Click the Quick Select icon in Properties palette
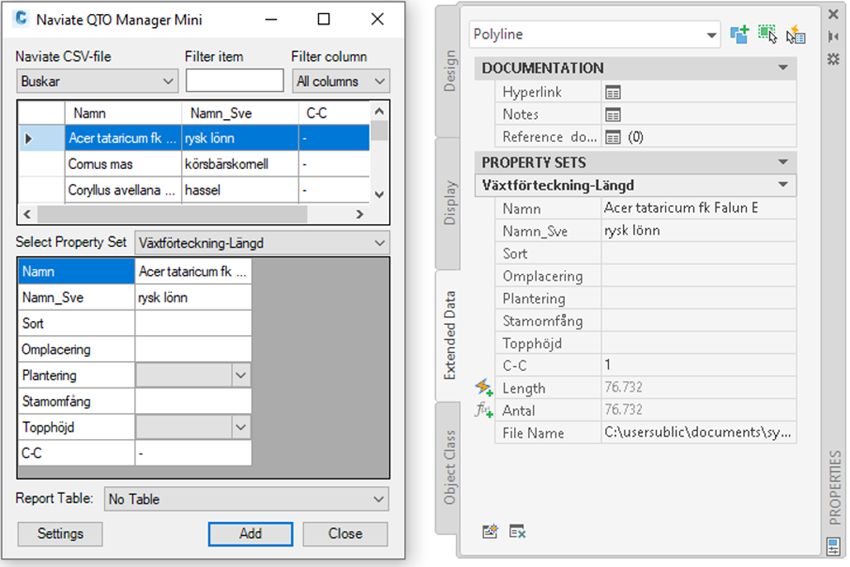 point(796,35)
